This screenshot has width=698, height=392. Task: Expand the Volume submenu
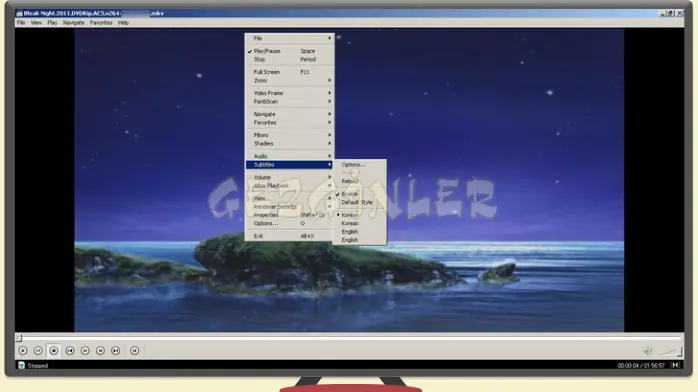pos(289,177)
